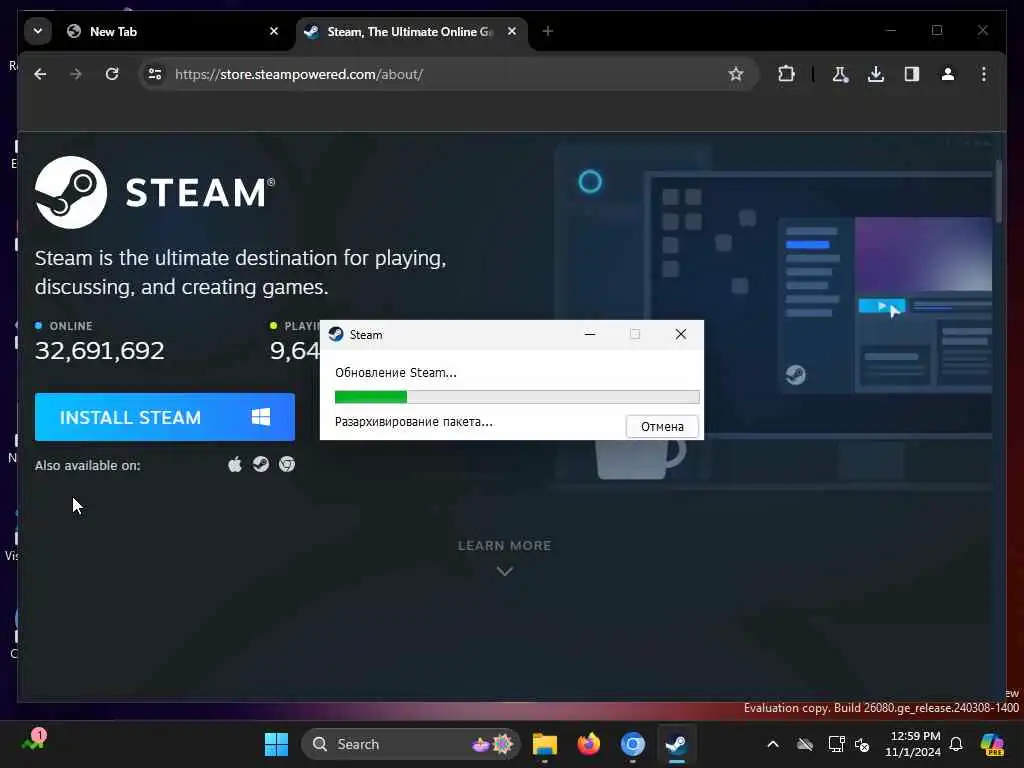1024x768 pixels.
Task: Go back with the browser back arrow
Action: (40, 74)
